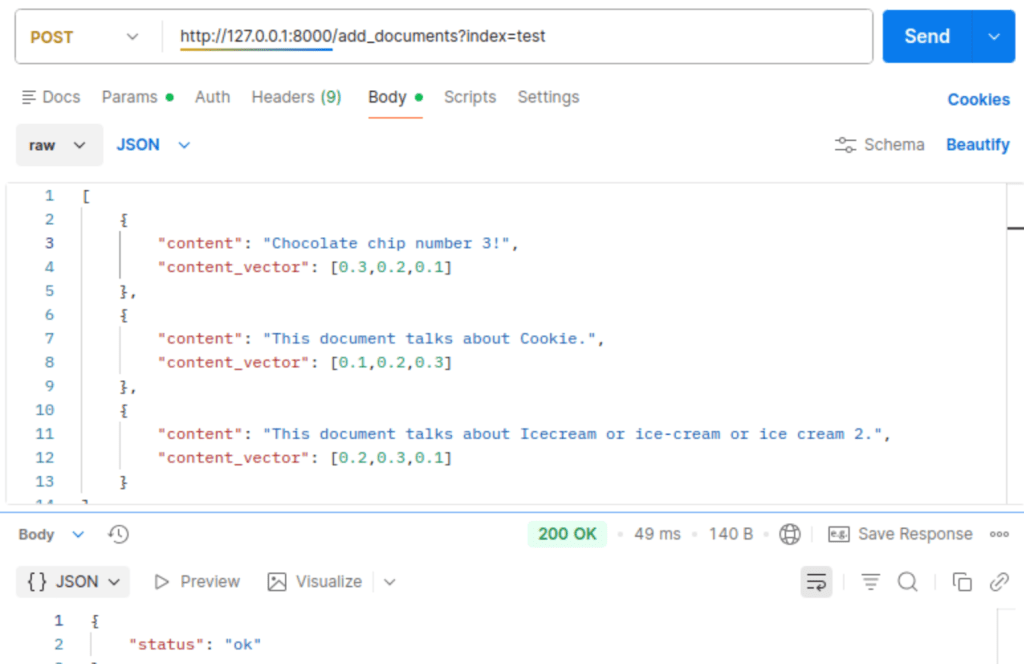
Task: Open the Cookies link
Action: (x=978, y=99)
